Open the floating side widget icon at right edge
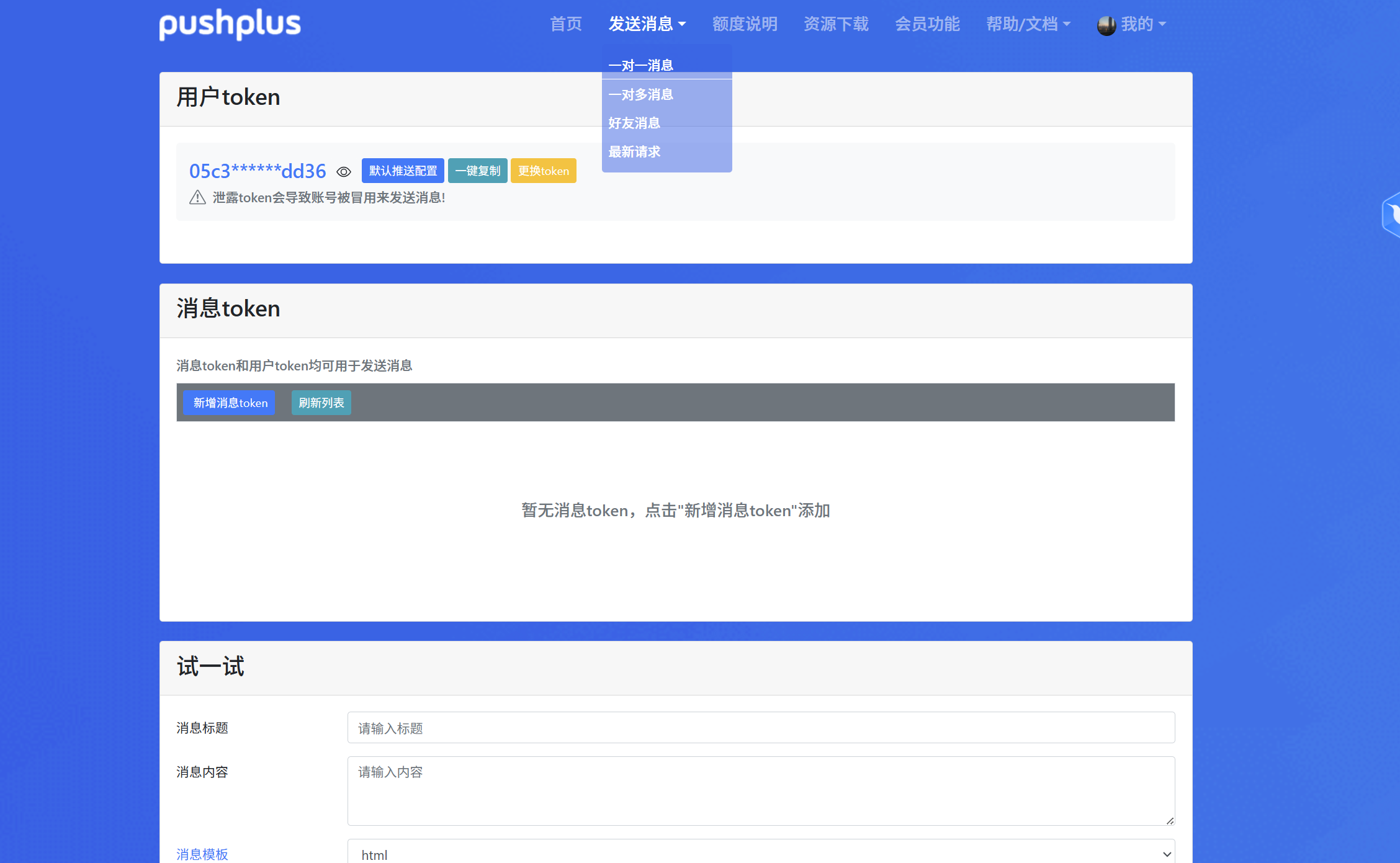The width and height of the screenshot is (1400, 863). pyautogui.click(x=1391, y=215)
